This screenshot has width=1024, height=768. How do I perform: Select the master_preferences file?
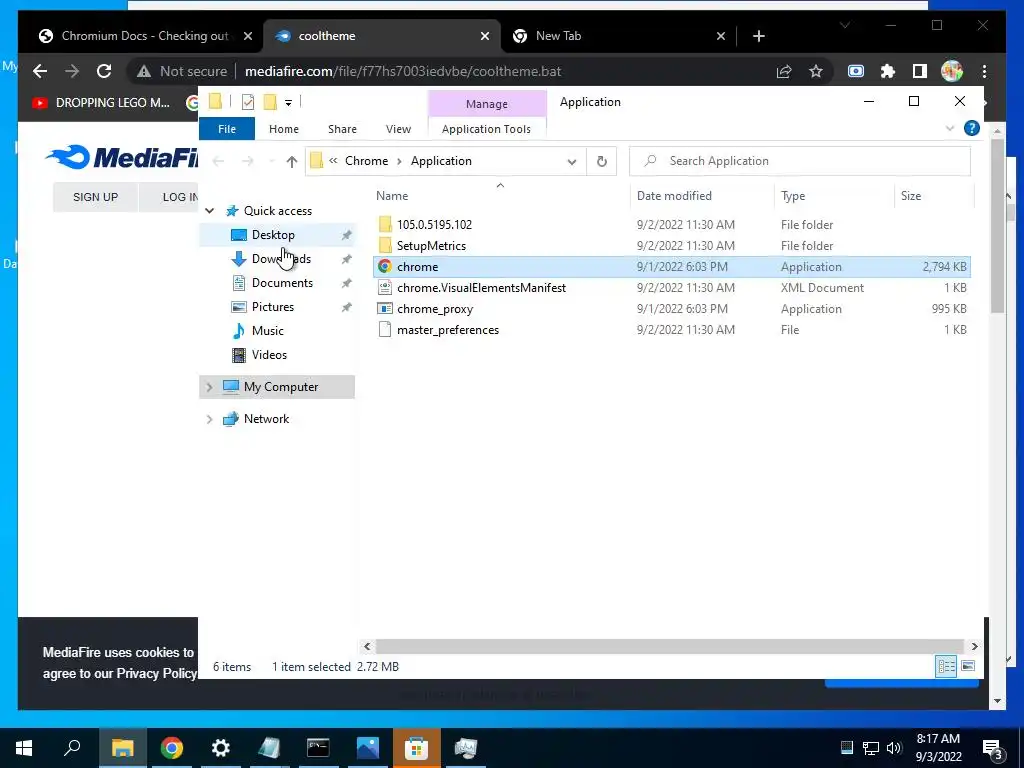click(671, 330)
